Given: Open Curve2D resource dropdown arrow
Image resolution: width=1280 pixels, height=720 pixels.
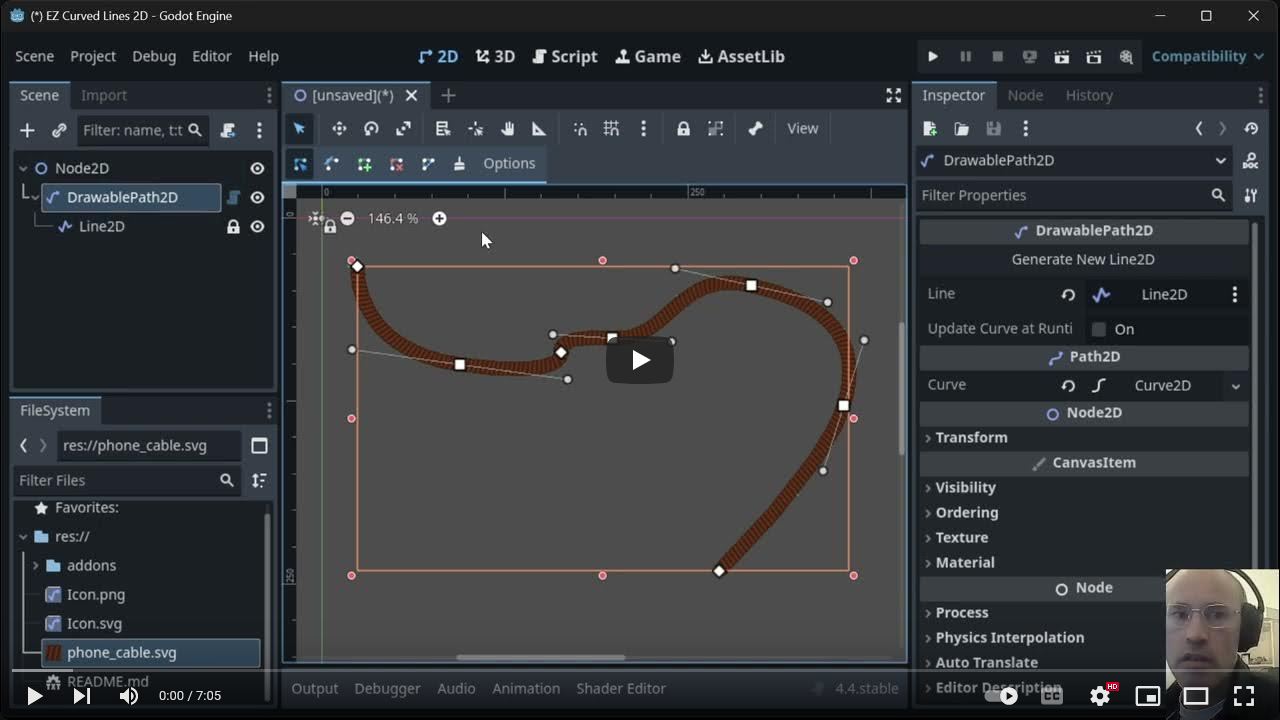Looking at the screenshot, I should click(1236, 385).
